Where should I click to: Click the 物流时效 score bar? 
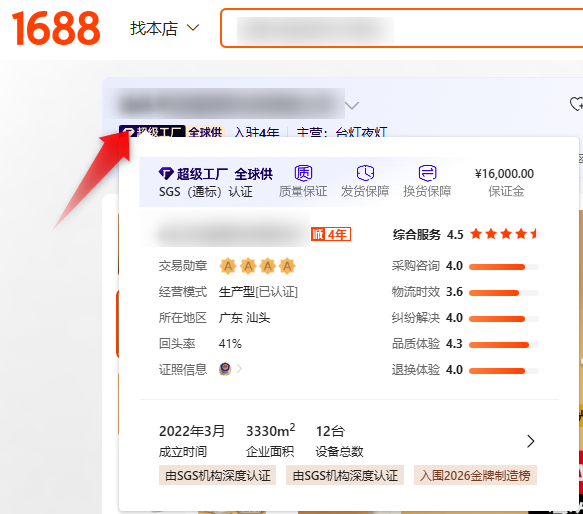504,293
